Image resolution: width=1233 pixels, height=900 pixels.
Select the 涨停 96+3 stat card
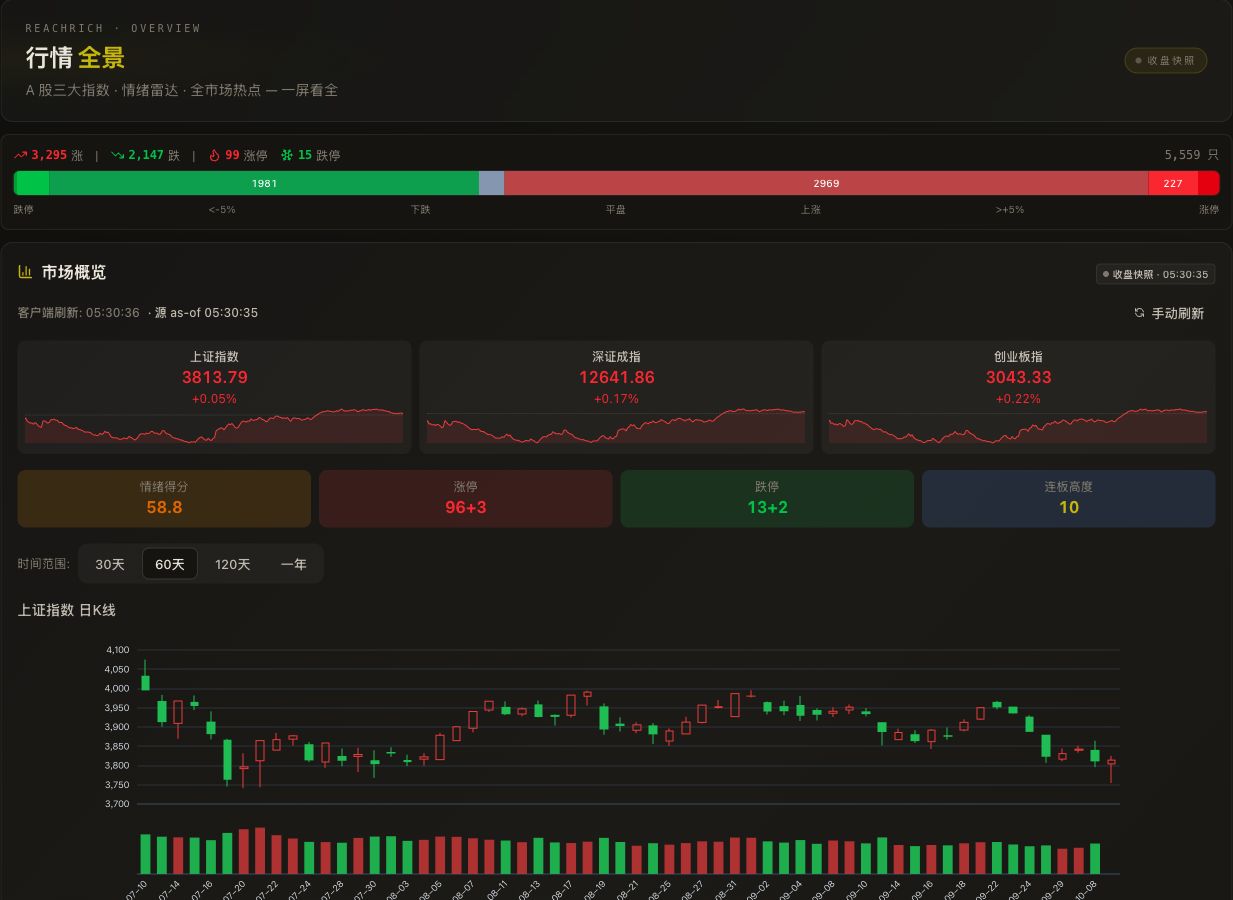pyautogui.click(x=466, y=498)
